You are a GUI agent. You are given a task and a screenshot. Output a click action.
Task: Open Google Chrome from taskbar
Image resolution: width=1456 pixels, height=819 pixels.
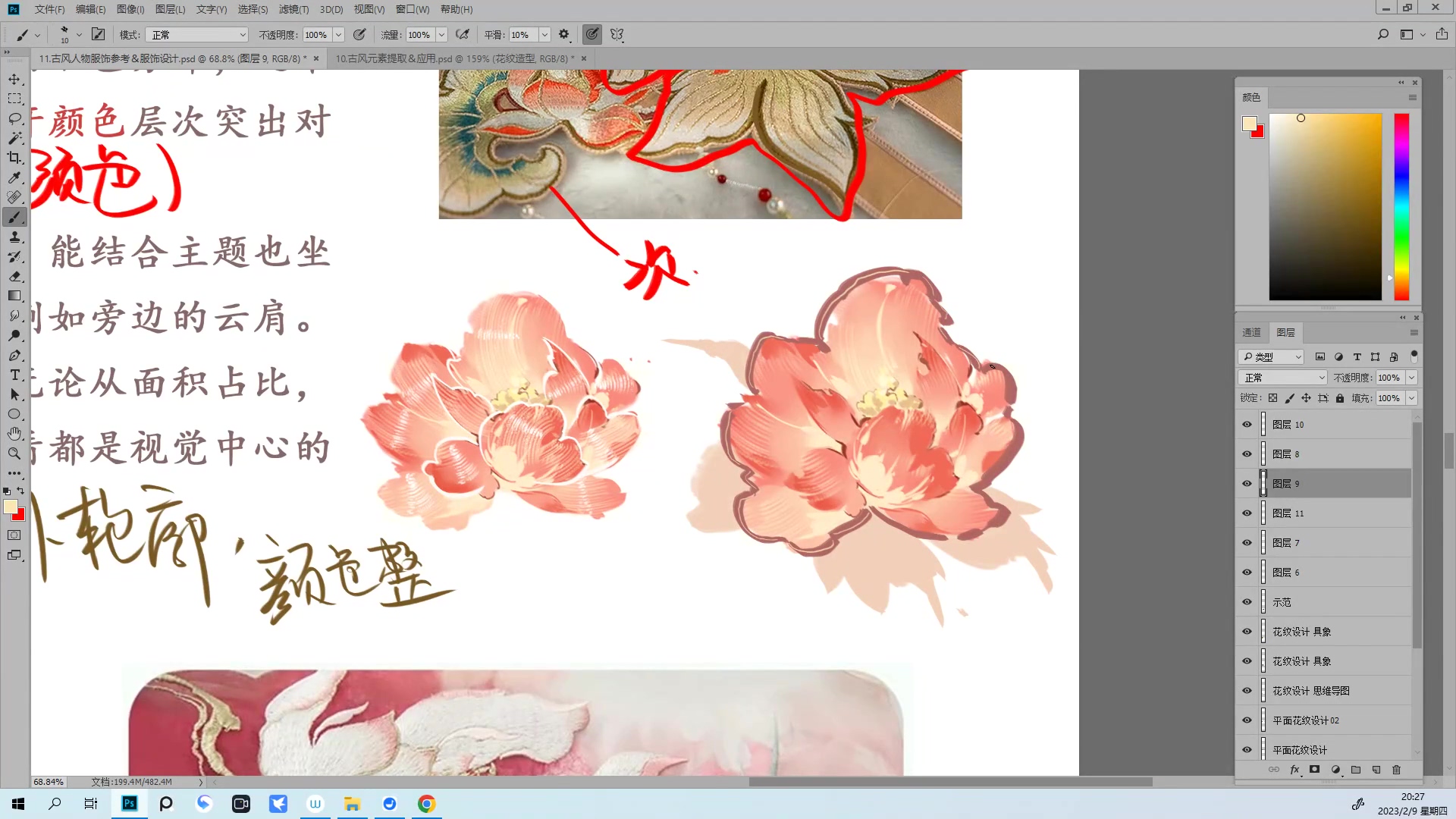click(427, 804)
